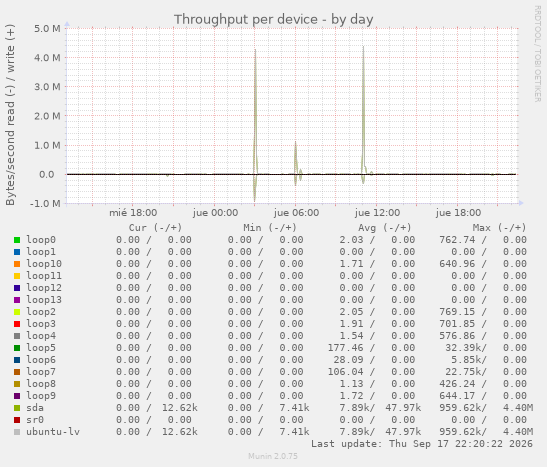Screen dimensions: 547x467
Task: Click the loop4 gray legend swatch
Action: pyautogui.click(x=17, y=336)
